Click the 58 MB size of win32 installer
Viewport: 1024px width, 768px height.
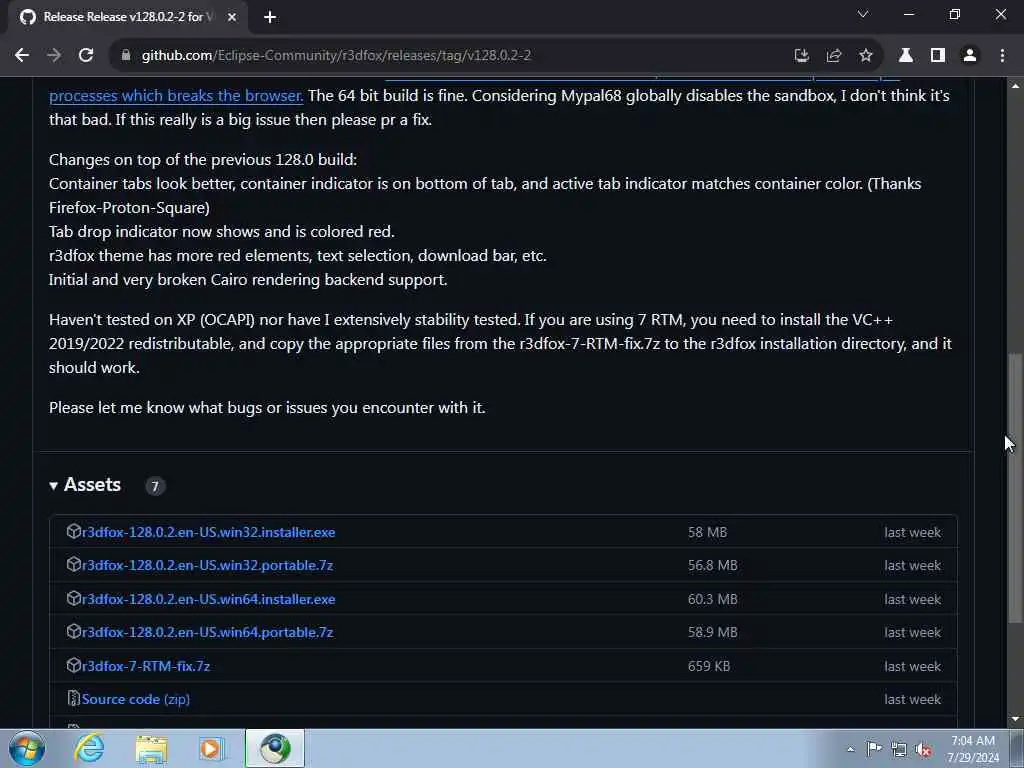click(707, 532)
